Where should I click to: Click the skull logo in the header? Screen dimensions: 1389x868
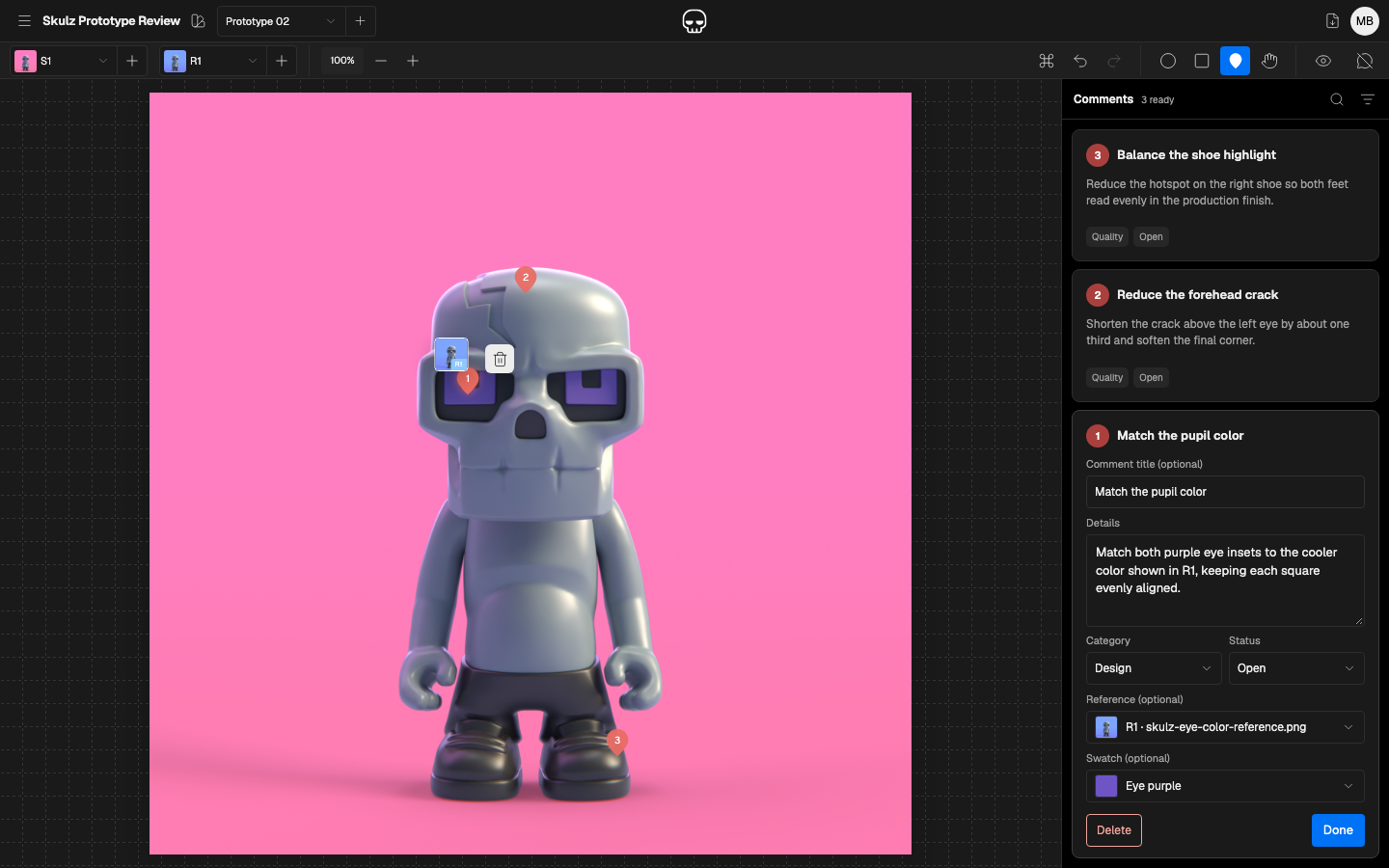coord(694,21)
